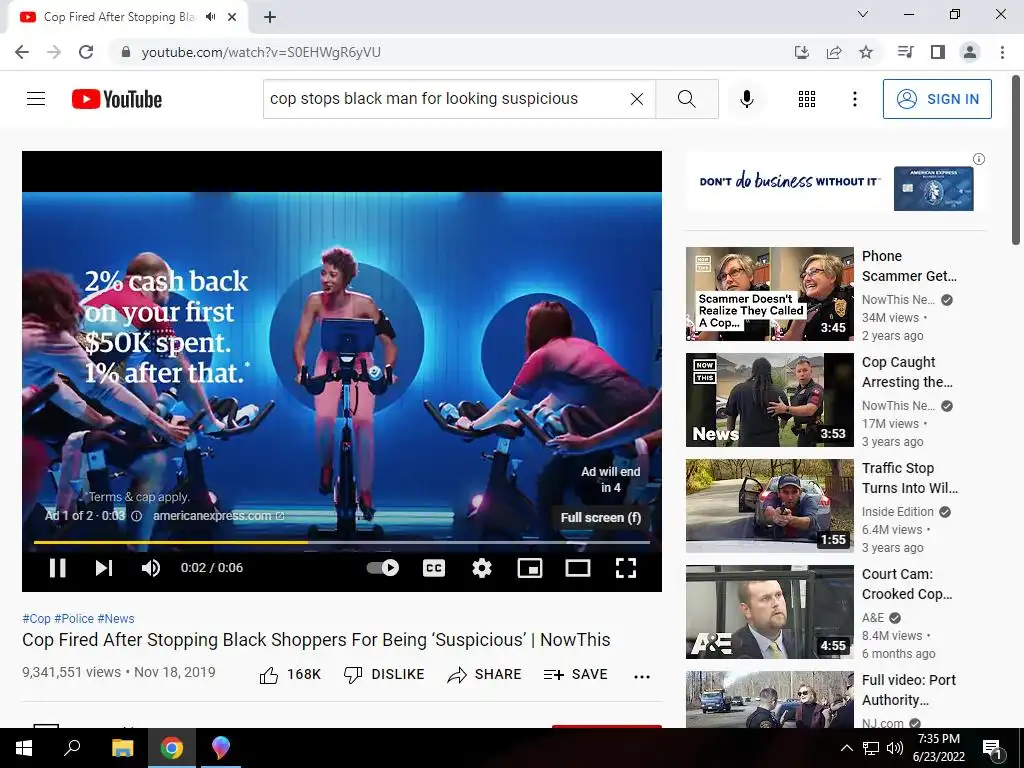Open the player settings gear
Viewport: 1024px width, 768px height.
click(481, 568)
